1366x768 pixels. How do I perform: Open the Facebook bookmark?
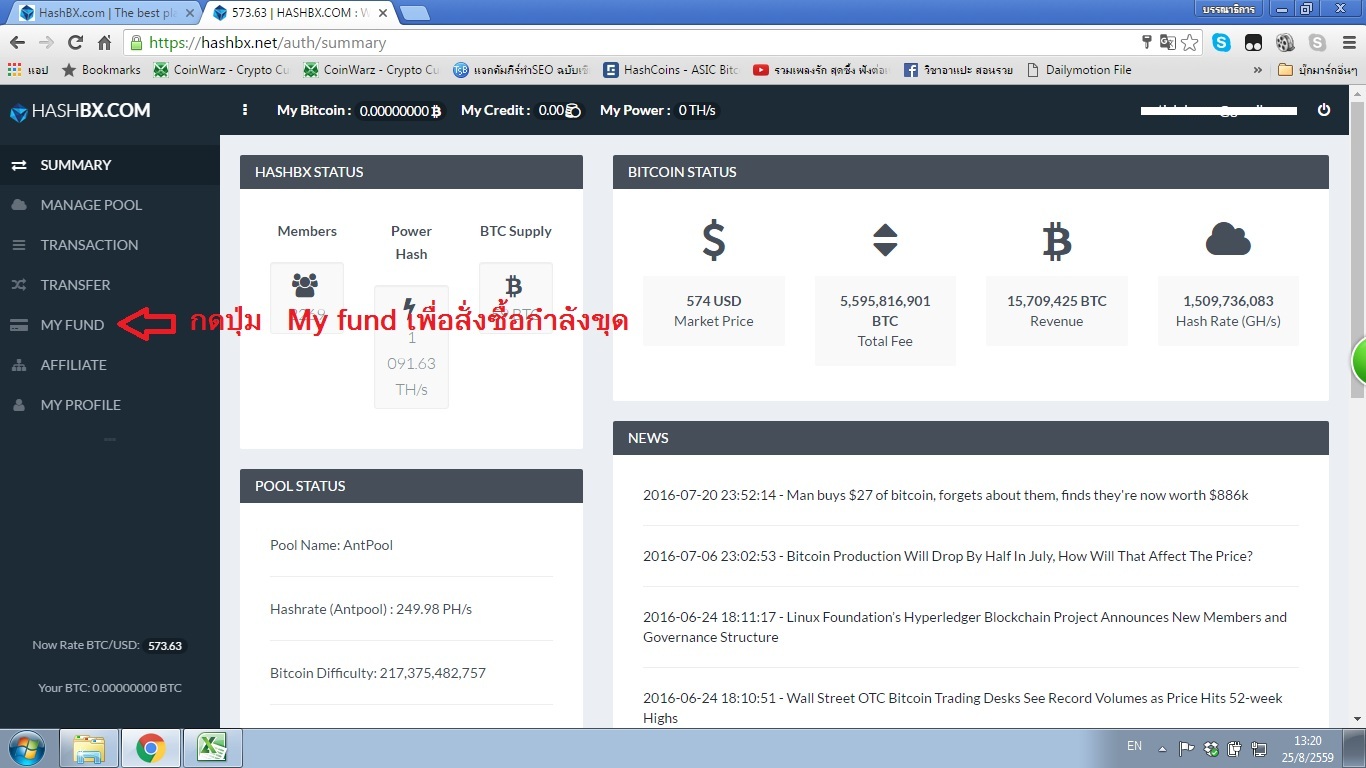tap(958, 70)
